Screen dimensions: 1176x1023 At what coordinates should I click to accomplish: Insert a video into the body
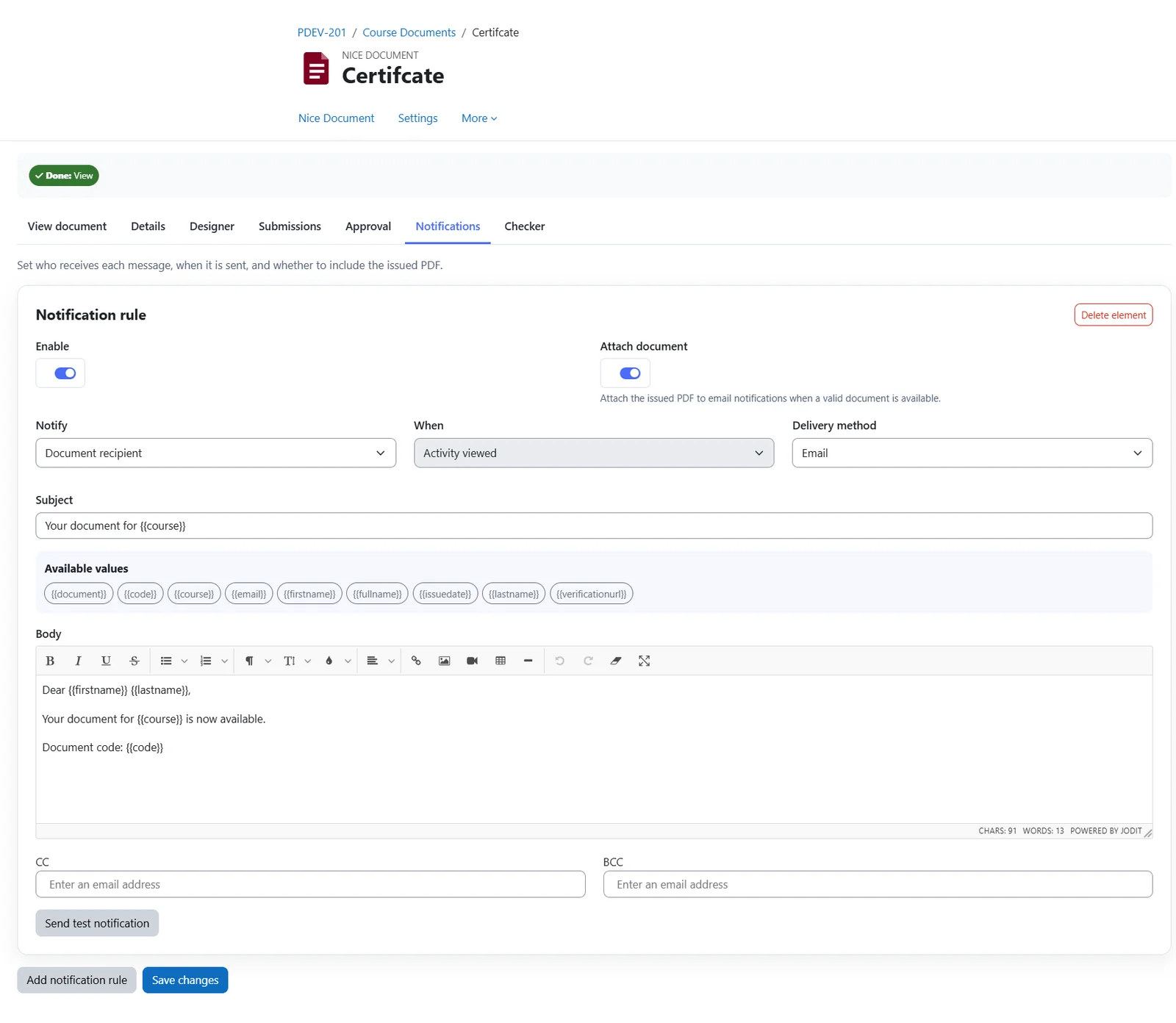click(473, 661)
